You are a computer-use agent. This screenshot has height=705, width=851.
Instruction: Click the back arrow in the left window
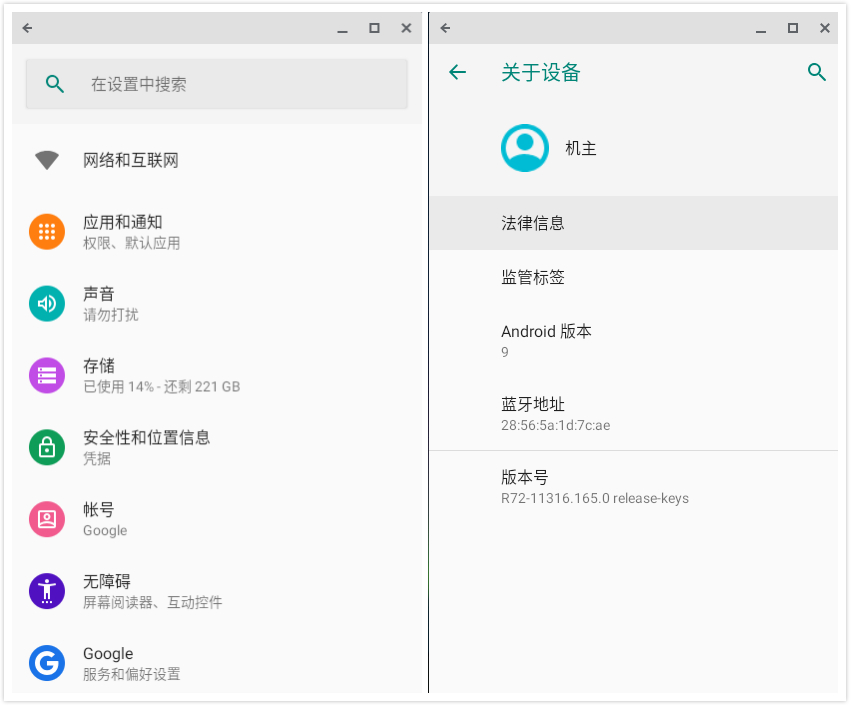click(26, 28)
